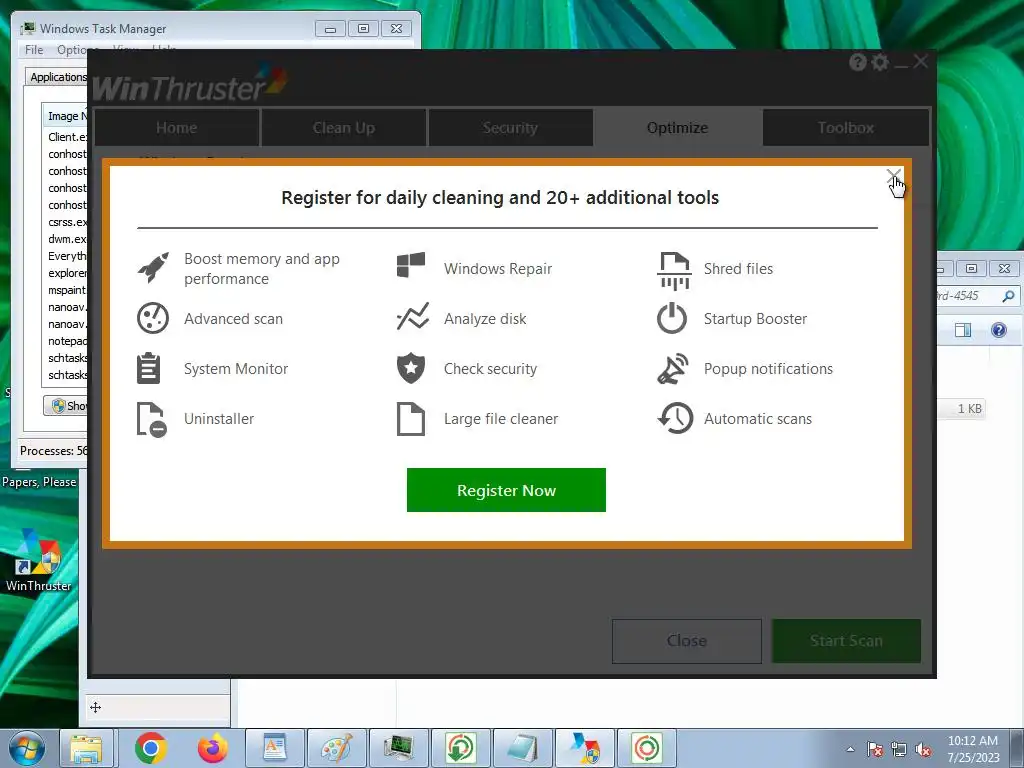Click the Shred files shredder icon
1024x768 pixels.
coord(674,270)
